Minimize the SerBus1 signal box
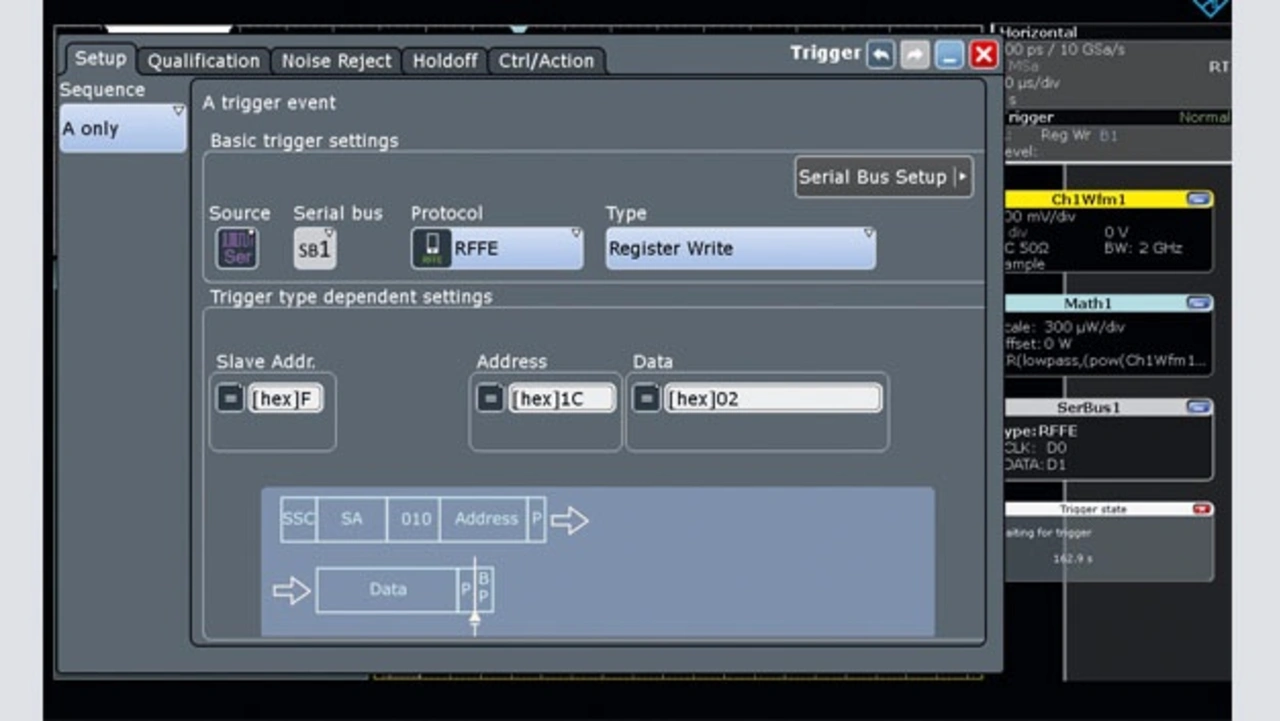1280x721 pixels. [x=1197, y=407]
